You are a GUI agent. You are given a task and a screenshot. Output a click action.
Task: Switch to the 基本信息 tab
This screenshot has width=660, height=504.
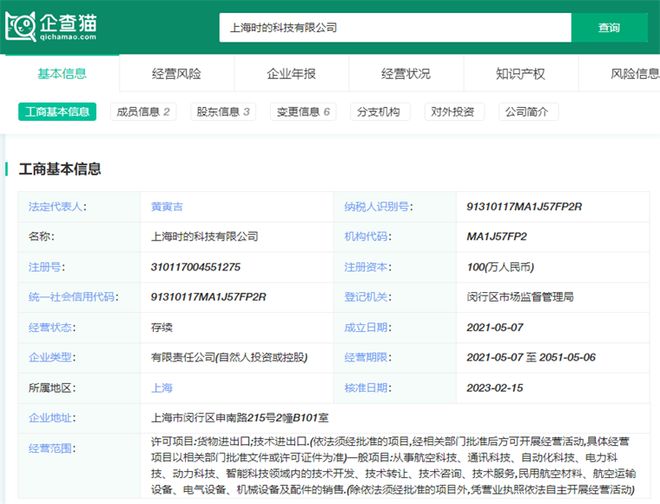click(x=62, y=74)
